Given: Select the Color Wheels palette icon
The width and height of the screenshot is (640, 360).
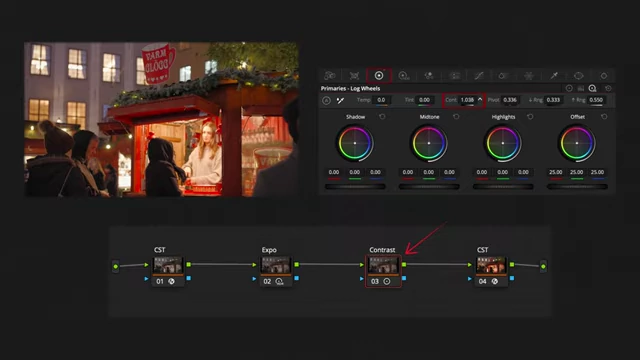Looking at the screenshot, I should 379,76.
